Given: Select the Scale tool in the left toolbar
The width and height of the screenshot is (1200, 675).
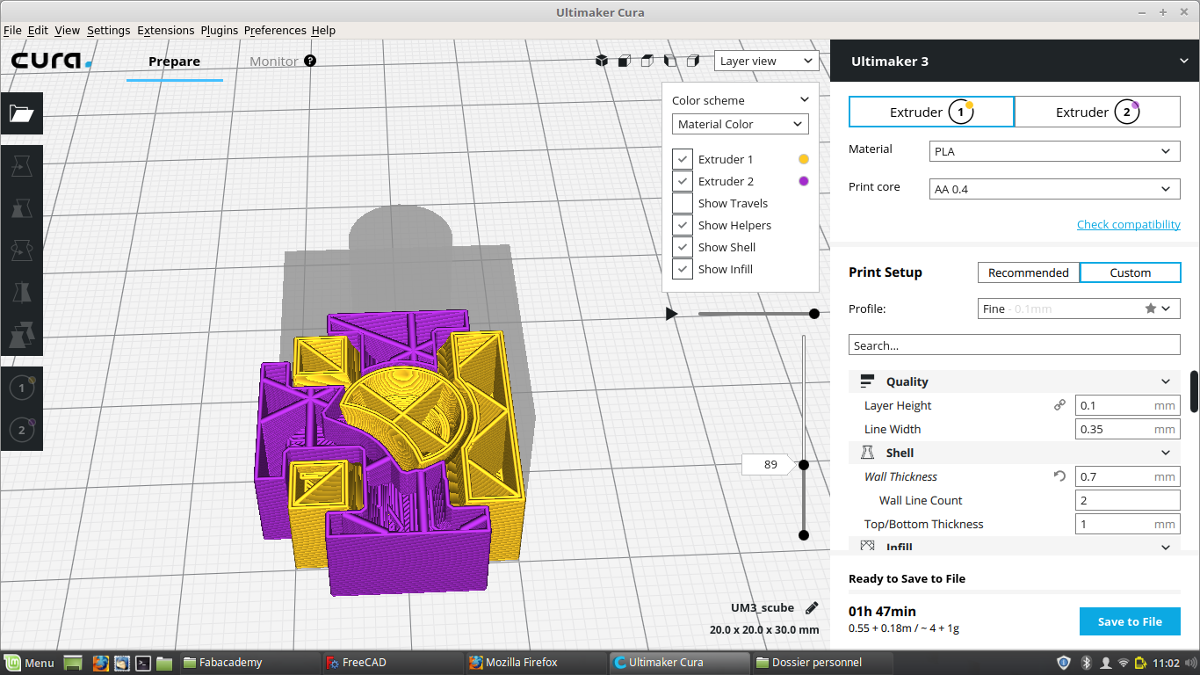Looking at the screenshot, I should [21, 208].
